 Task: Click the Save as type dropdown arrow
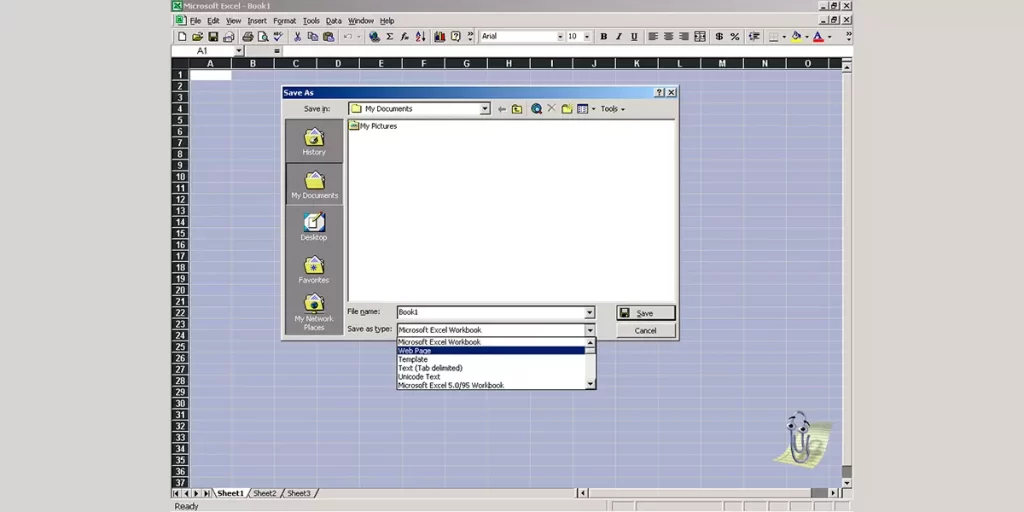click(x=590, y=330)
